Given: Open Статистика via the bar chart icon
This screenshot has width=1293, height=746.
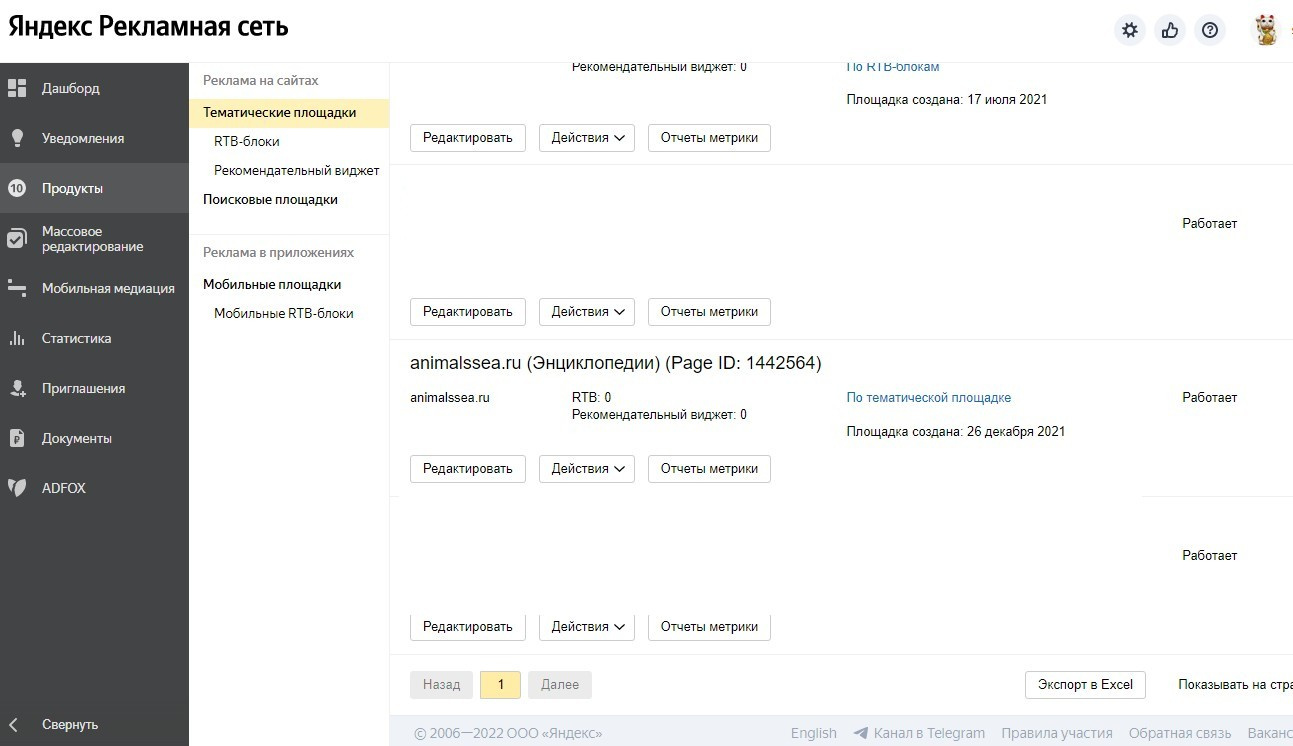Looking at the screenshot, I should pyautogui.click(x=17, y=338).
